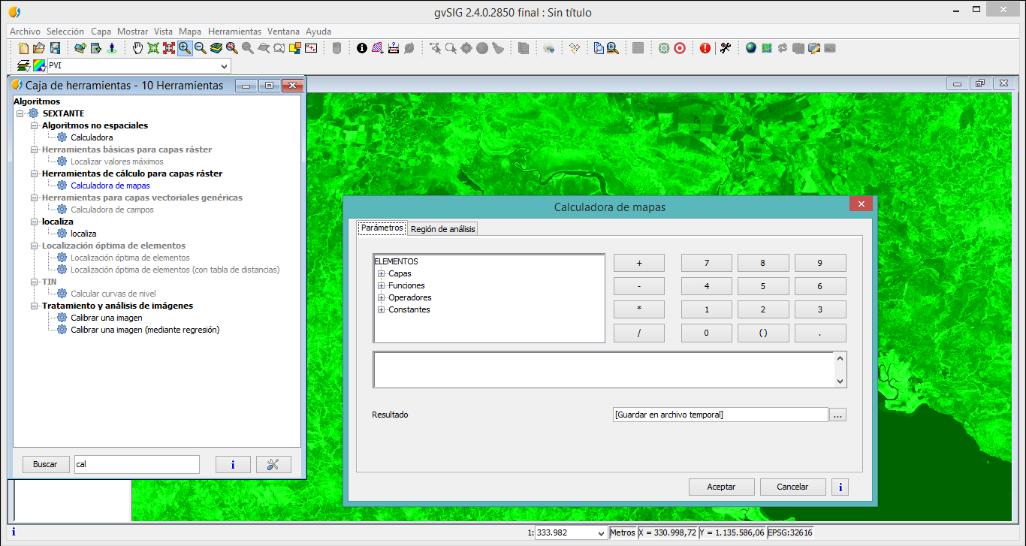
Task: Click the info button beside Cancelar
Action: 839,487
